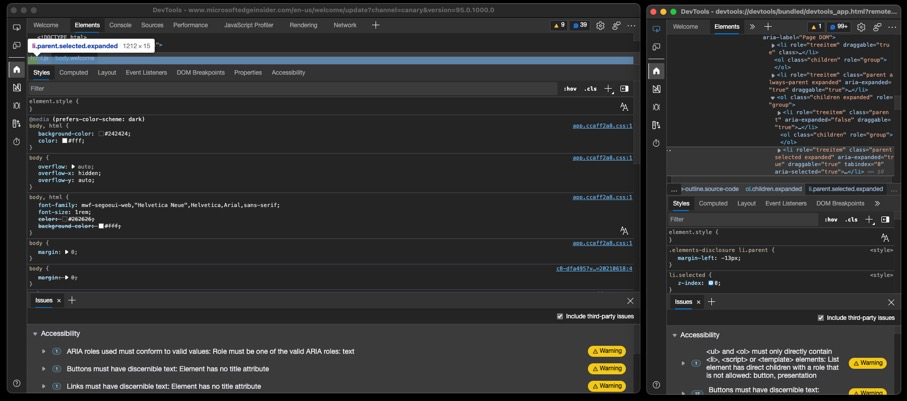The width and height of the screenshot is (907, 401).
Task: Click the #fff color swatch in body, html rule
Action: (x=66, y=141)
